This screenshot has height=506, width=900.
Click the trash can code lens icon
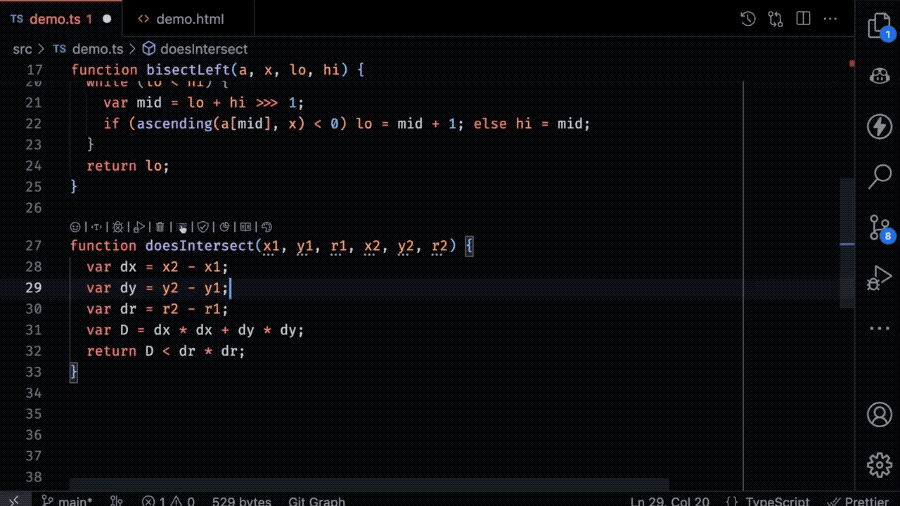[x=160, y=227]
